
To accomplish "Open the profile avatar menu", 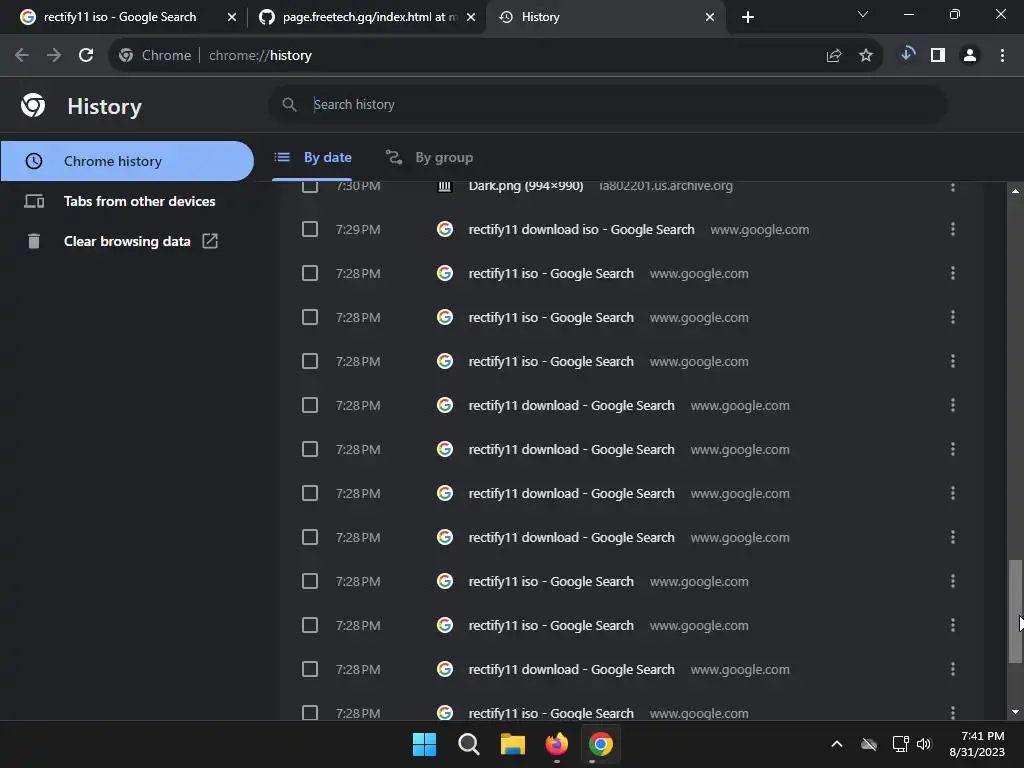I will (970, 56).
